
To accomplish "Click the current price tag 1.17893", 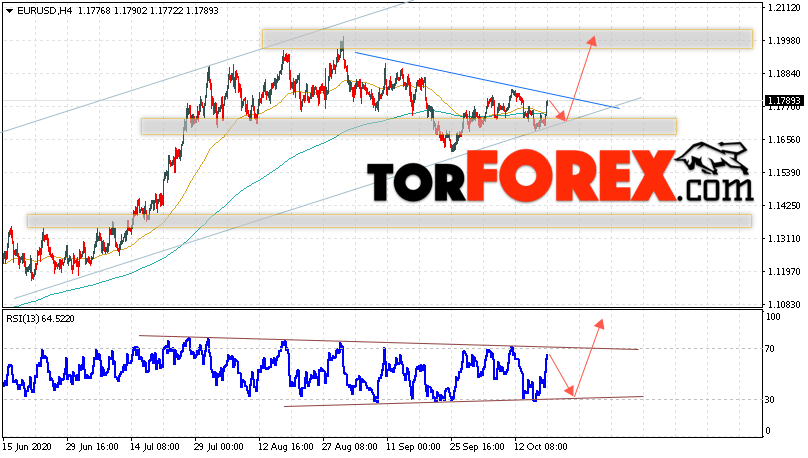I will tap(783, 100).
